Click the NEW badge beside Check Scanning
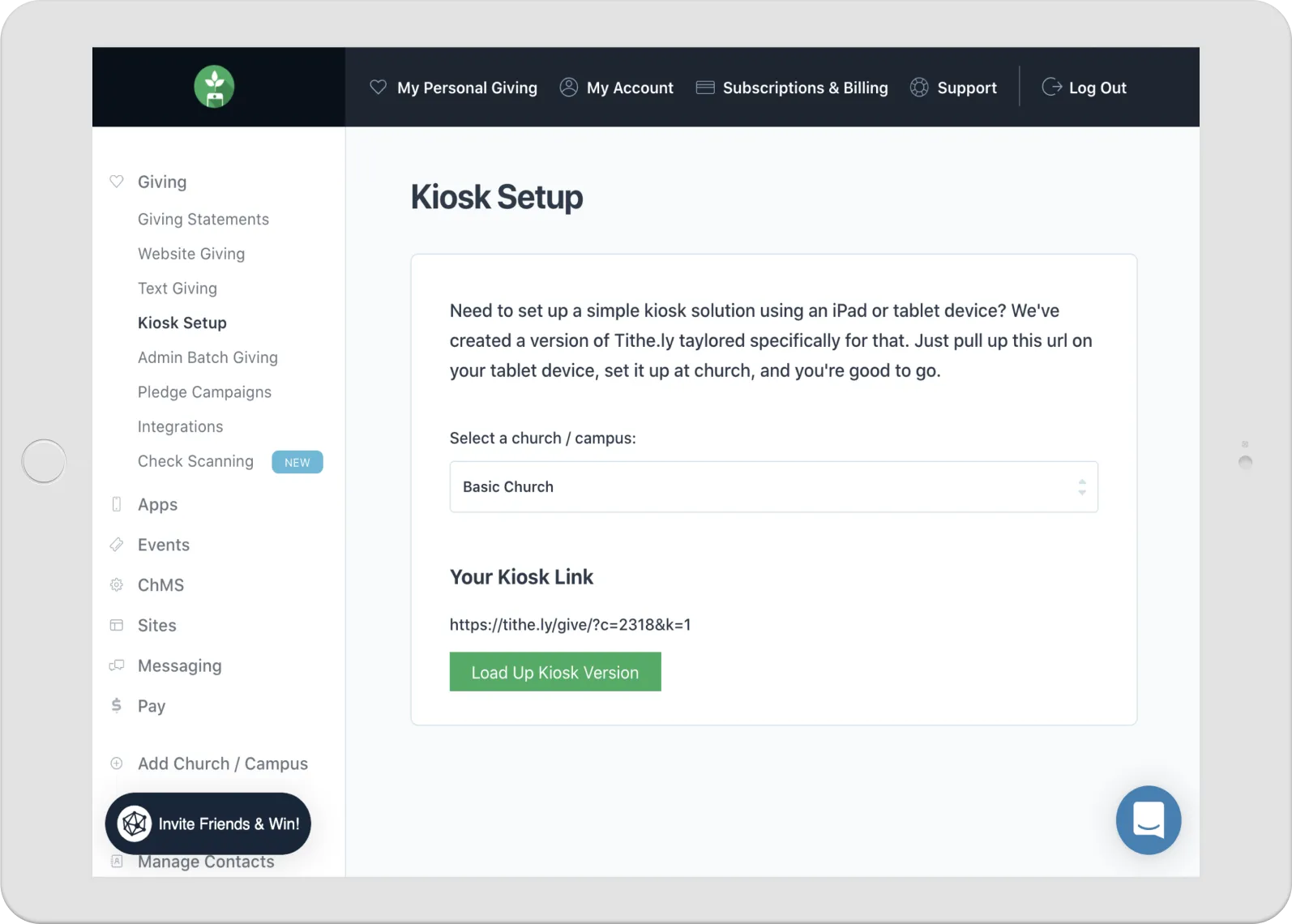 pos(297,462)
